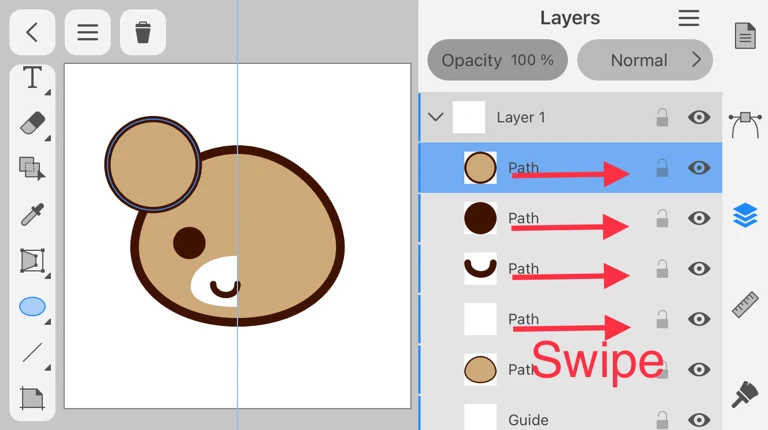Open the path editing panel icon
The height and width of the screenshot is (430, 768).
(x=745, y=124)
